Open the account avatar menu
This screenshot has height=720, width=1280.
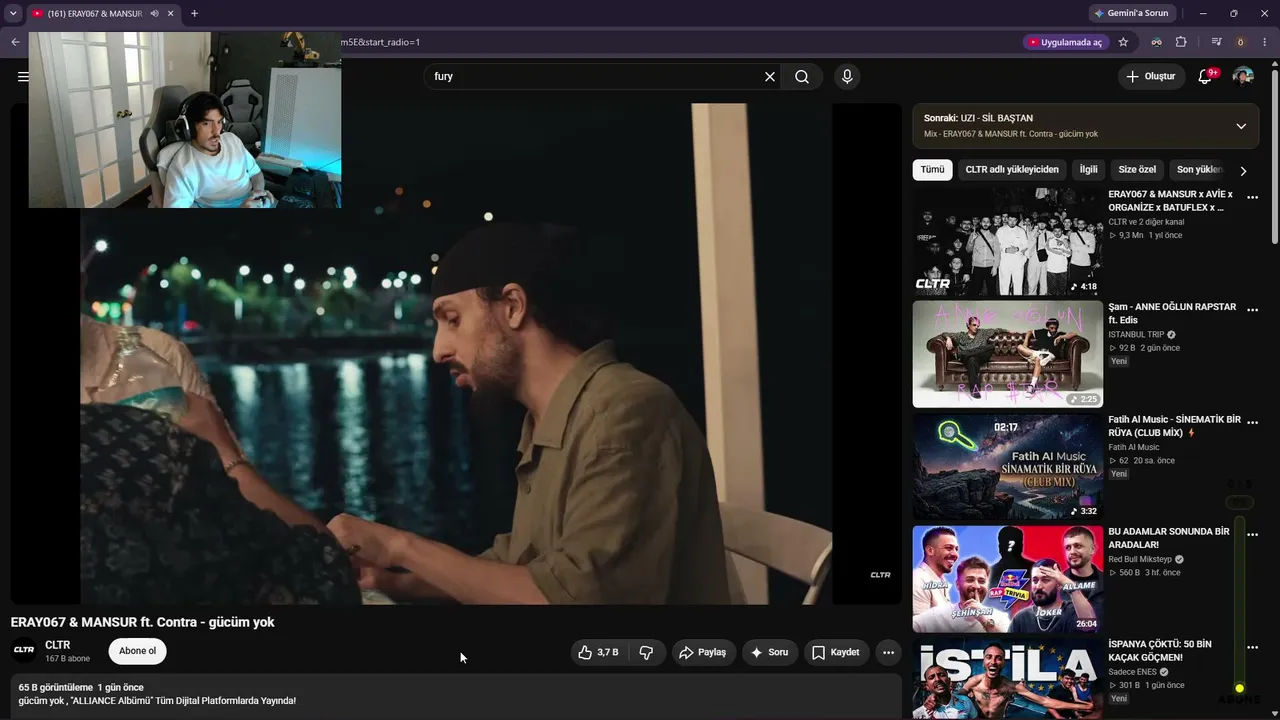coord(1243,76)
